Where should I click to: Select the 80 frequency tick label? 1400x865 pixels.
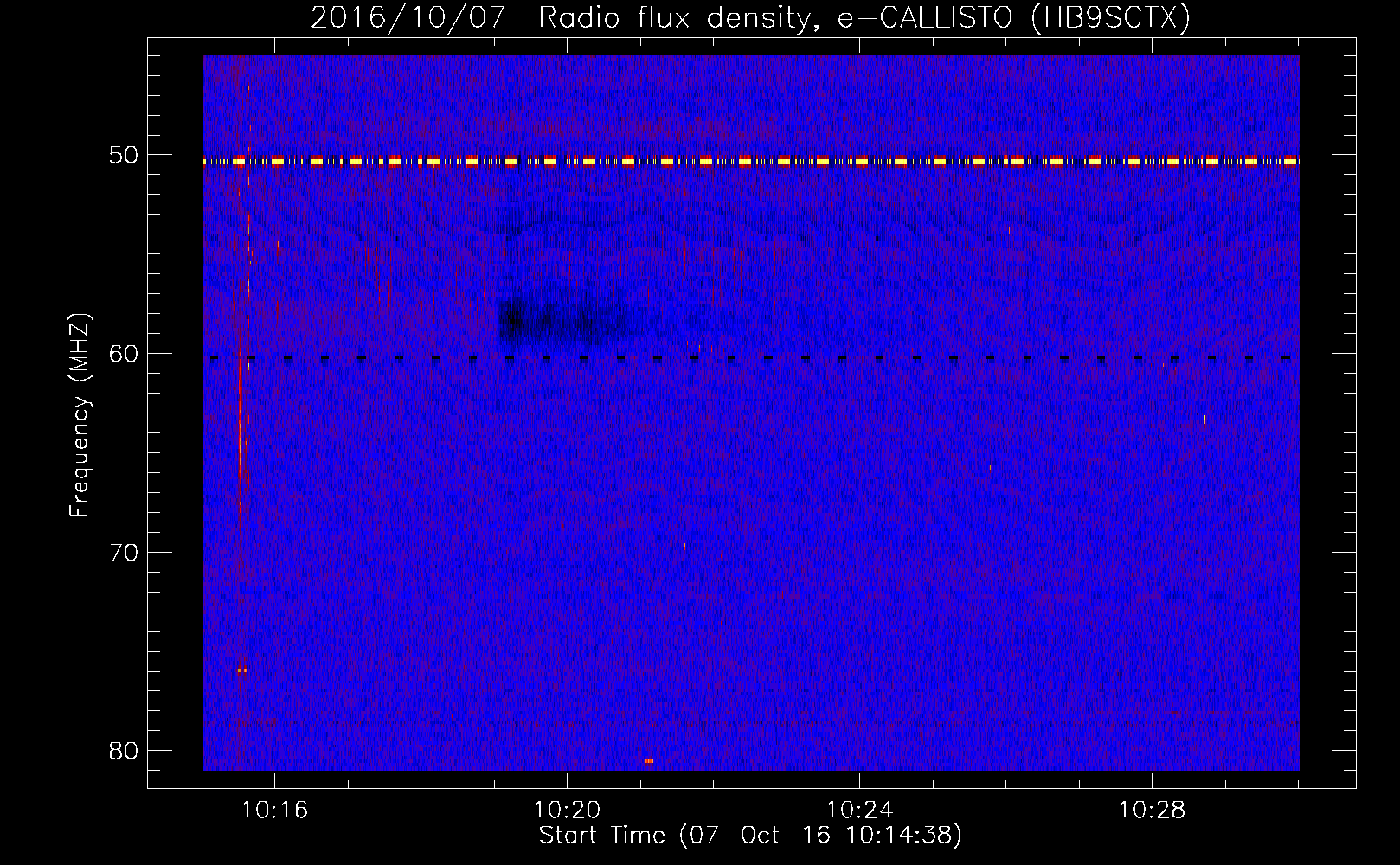[125, 750]
